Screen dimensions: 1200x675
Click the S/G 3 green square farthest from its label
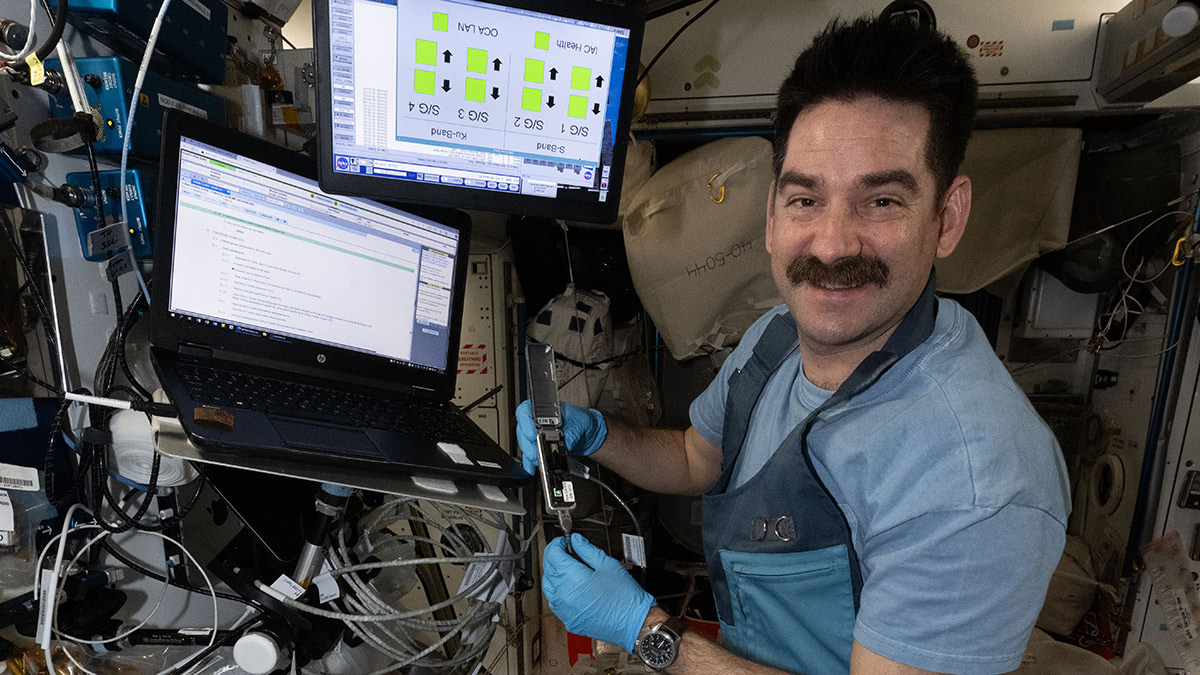point(477,61)
